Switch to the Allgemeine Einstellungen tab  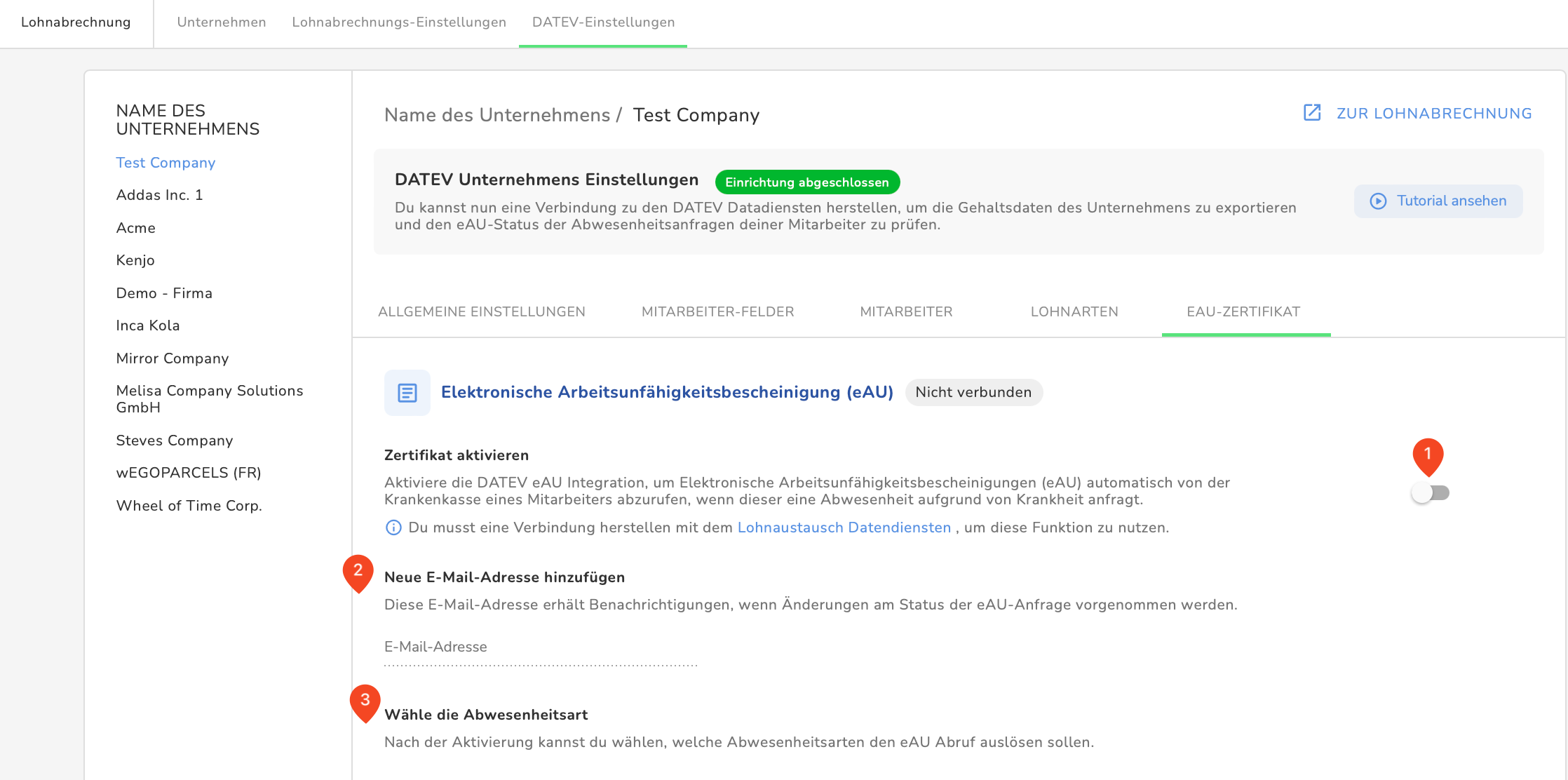481,312
